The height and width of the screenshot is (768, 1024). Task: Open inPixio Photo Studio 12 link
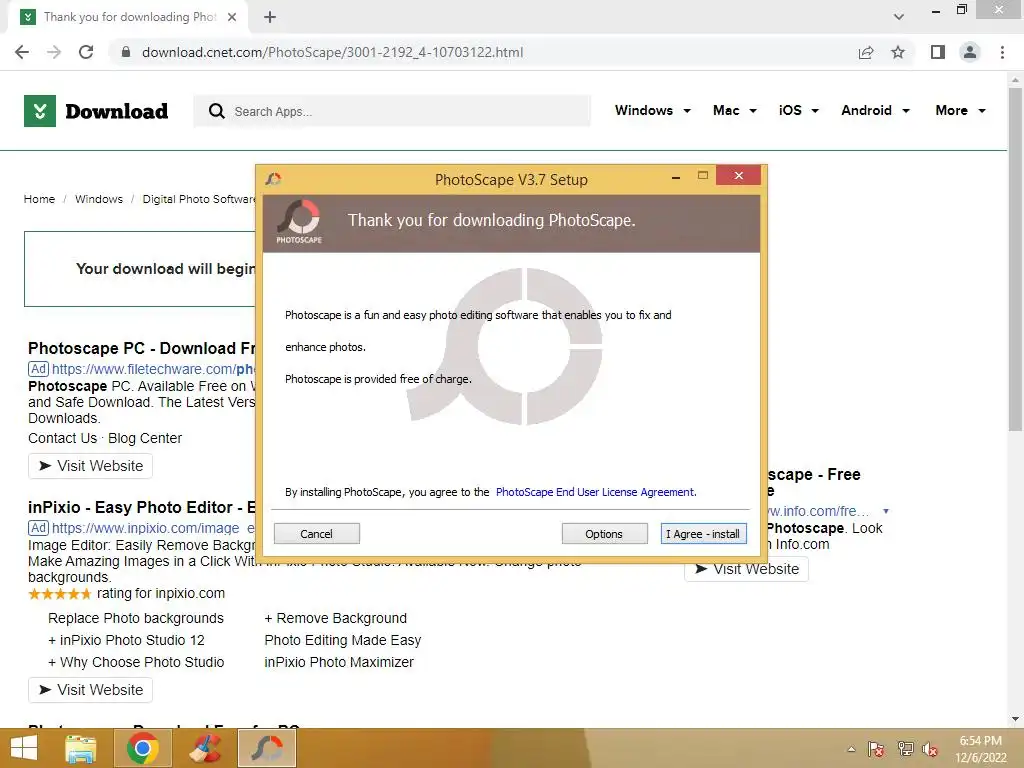[x=126, y=640]
